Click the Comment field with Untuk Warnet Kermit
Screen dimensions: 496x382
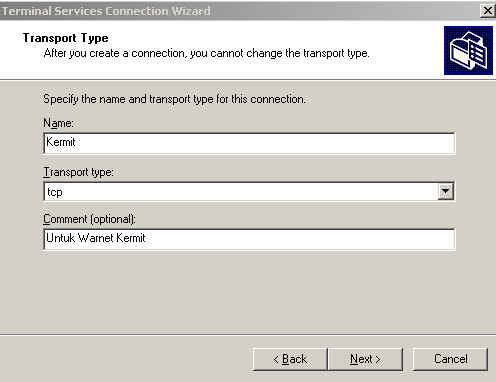249,239
